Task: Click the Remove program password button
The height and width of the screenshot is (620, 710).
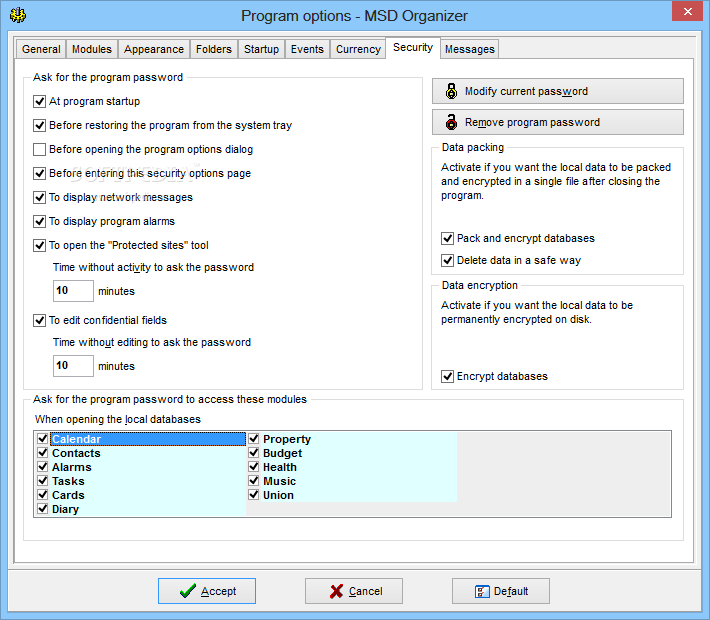Action: pyautogui.click(x=558, y=122)
